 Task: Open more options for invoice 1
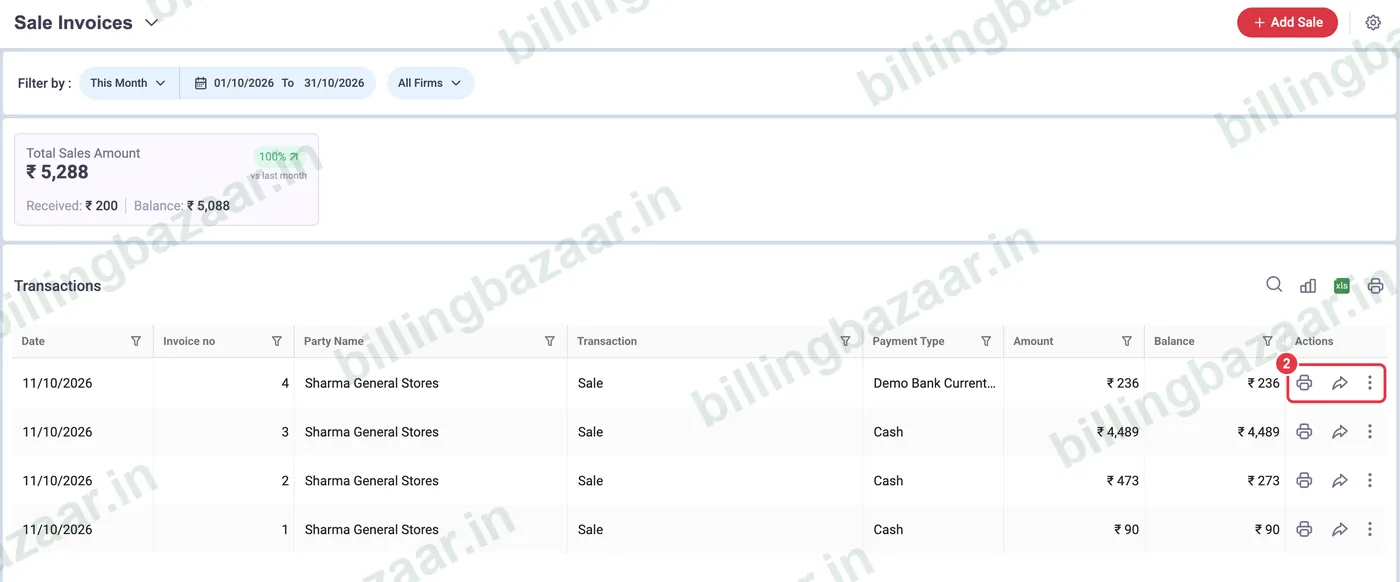click(x=1370, y=530)
